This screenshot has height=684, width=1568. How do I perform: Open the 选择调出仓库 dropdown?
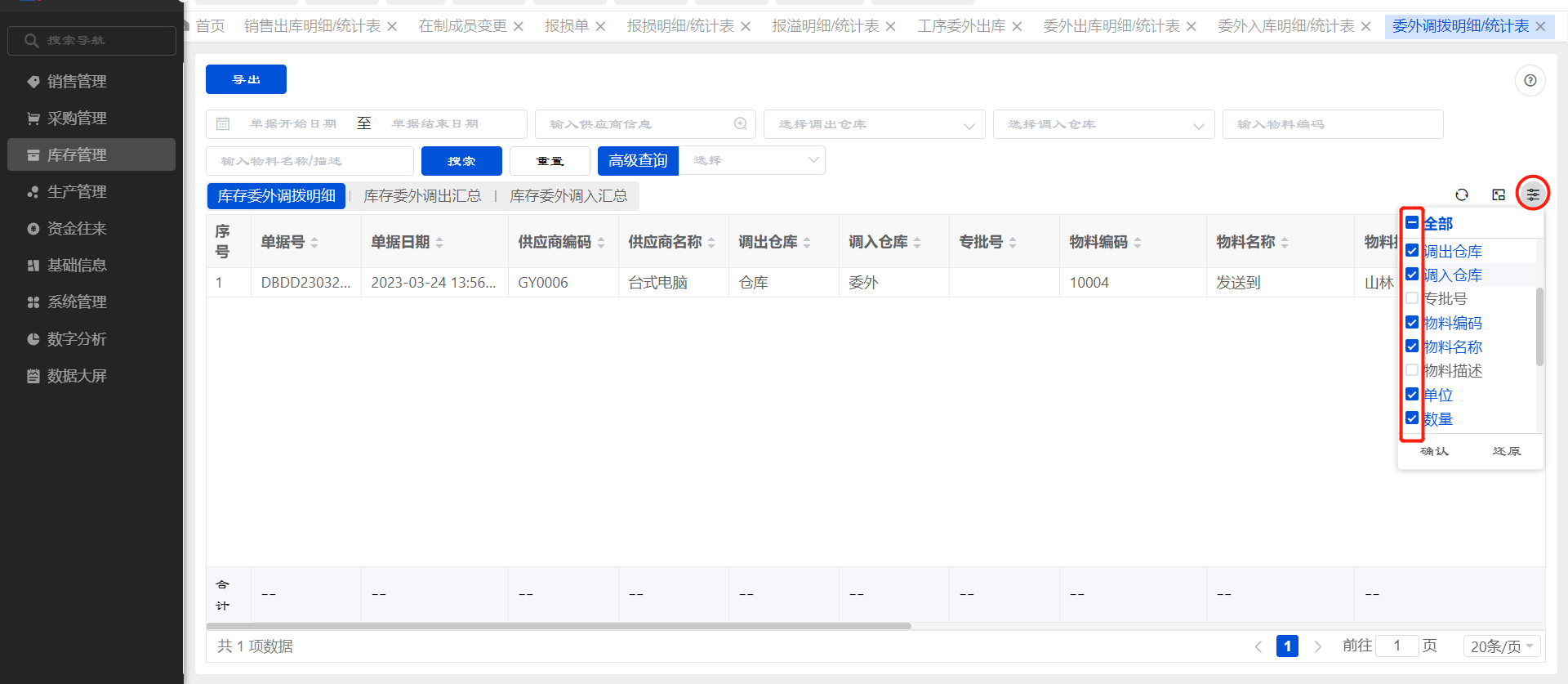[x=874, y=124]
